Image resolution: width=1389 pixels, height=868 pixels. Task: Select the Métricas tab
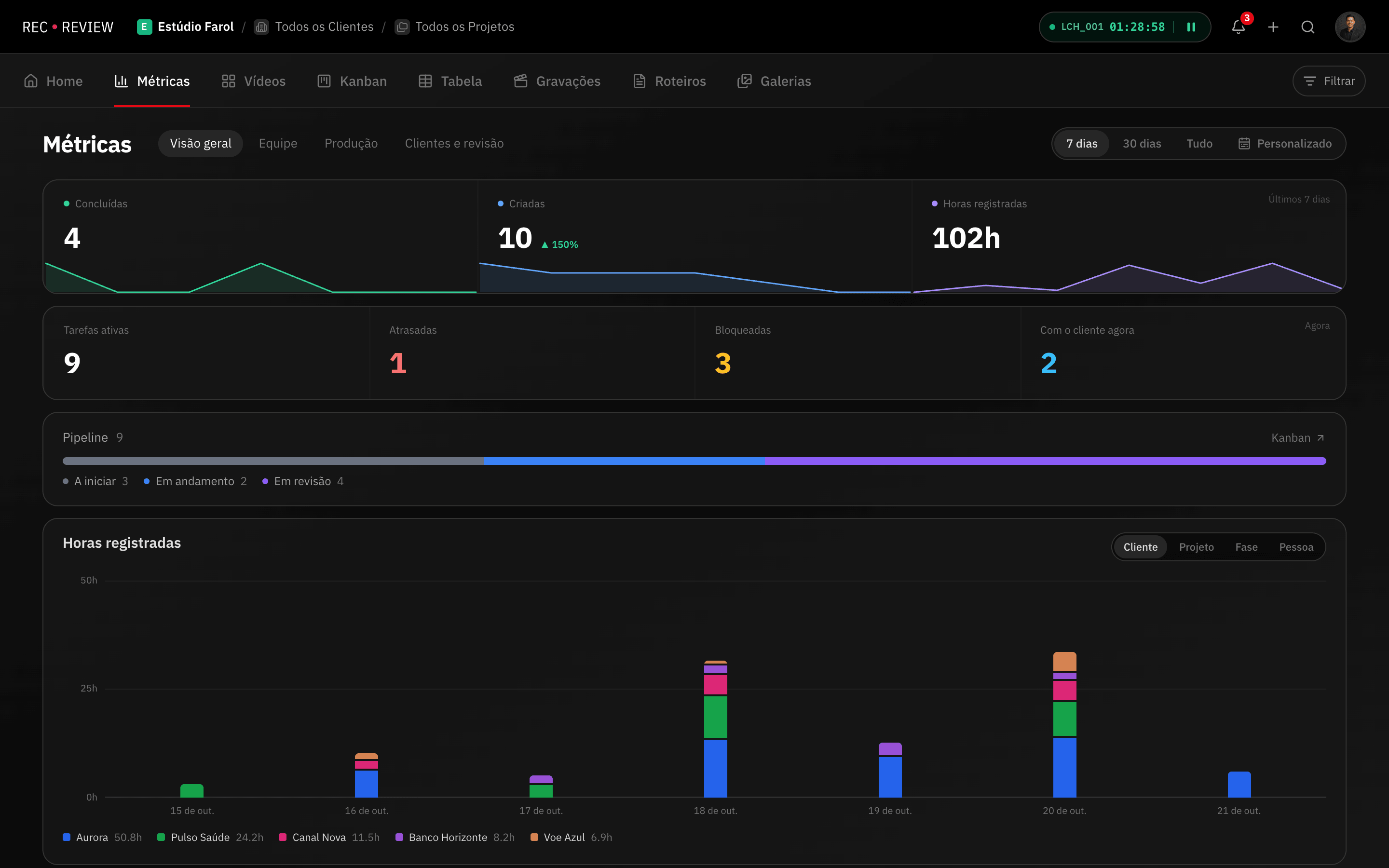click(x=152, y=81)
